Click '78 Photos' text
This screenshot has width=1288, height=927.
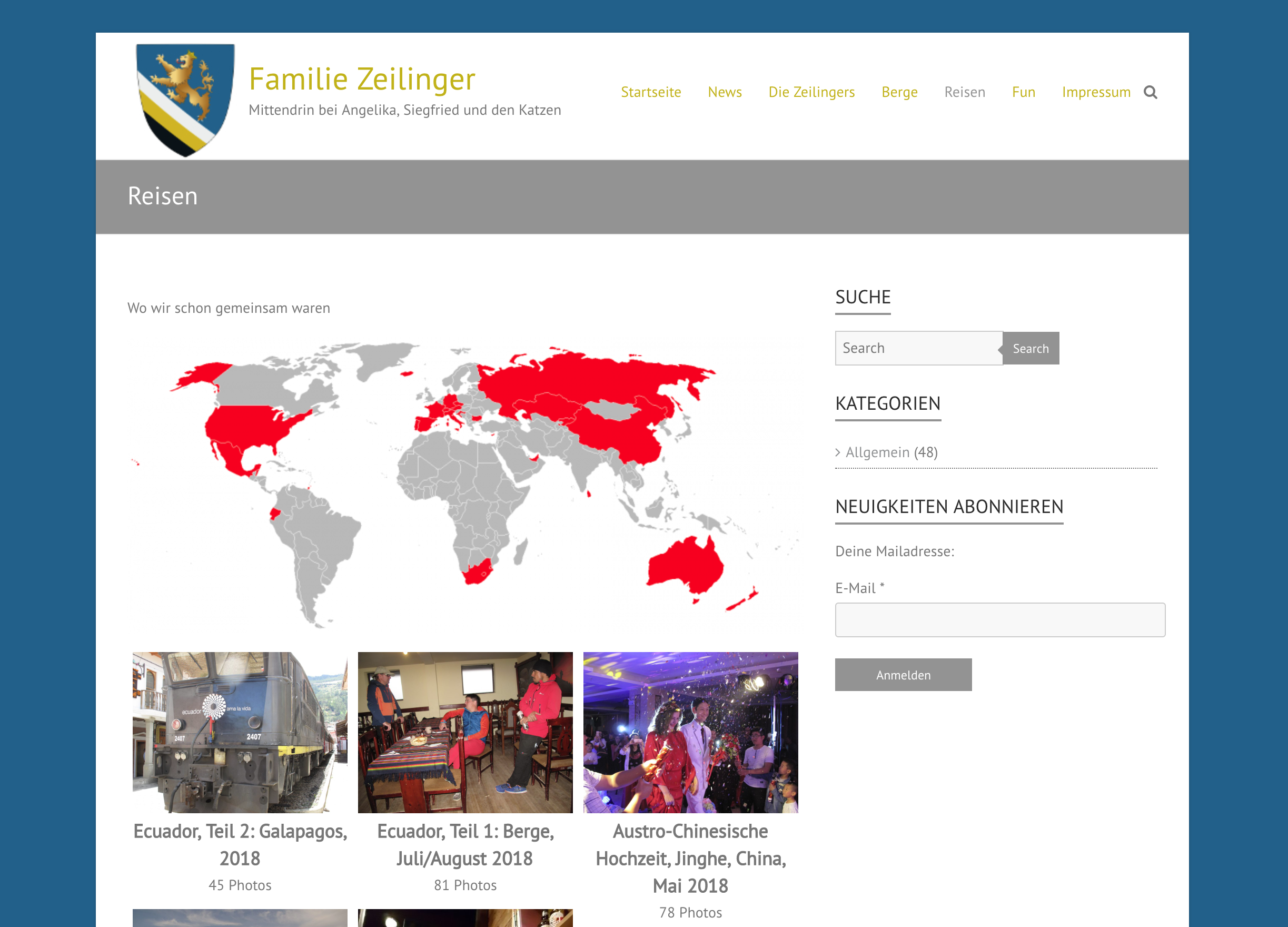[690, 913]
